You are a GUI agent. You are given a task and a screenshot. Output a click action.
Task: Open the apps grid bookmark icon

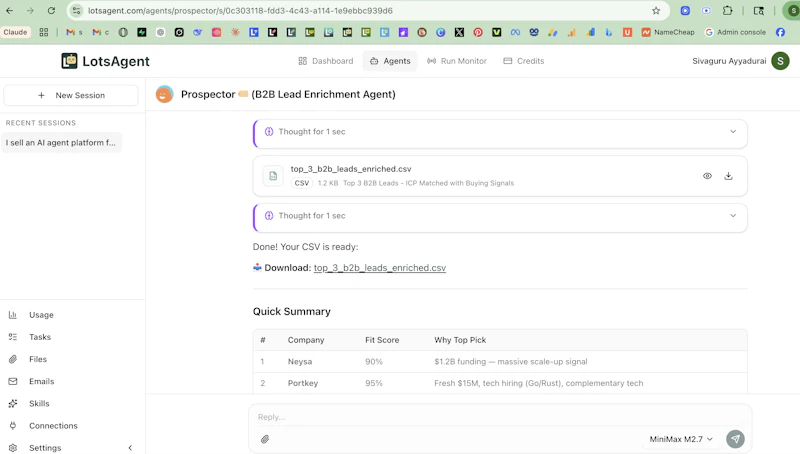click(x=44, y=32)
